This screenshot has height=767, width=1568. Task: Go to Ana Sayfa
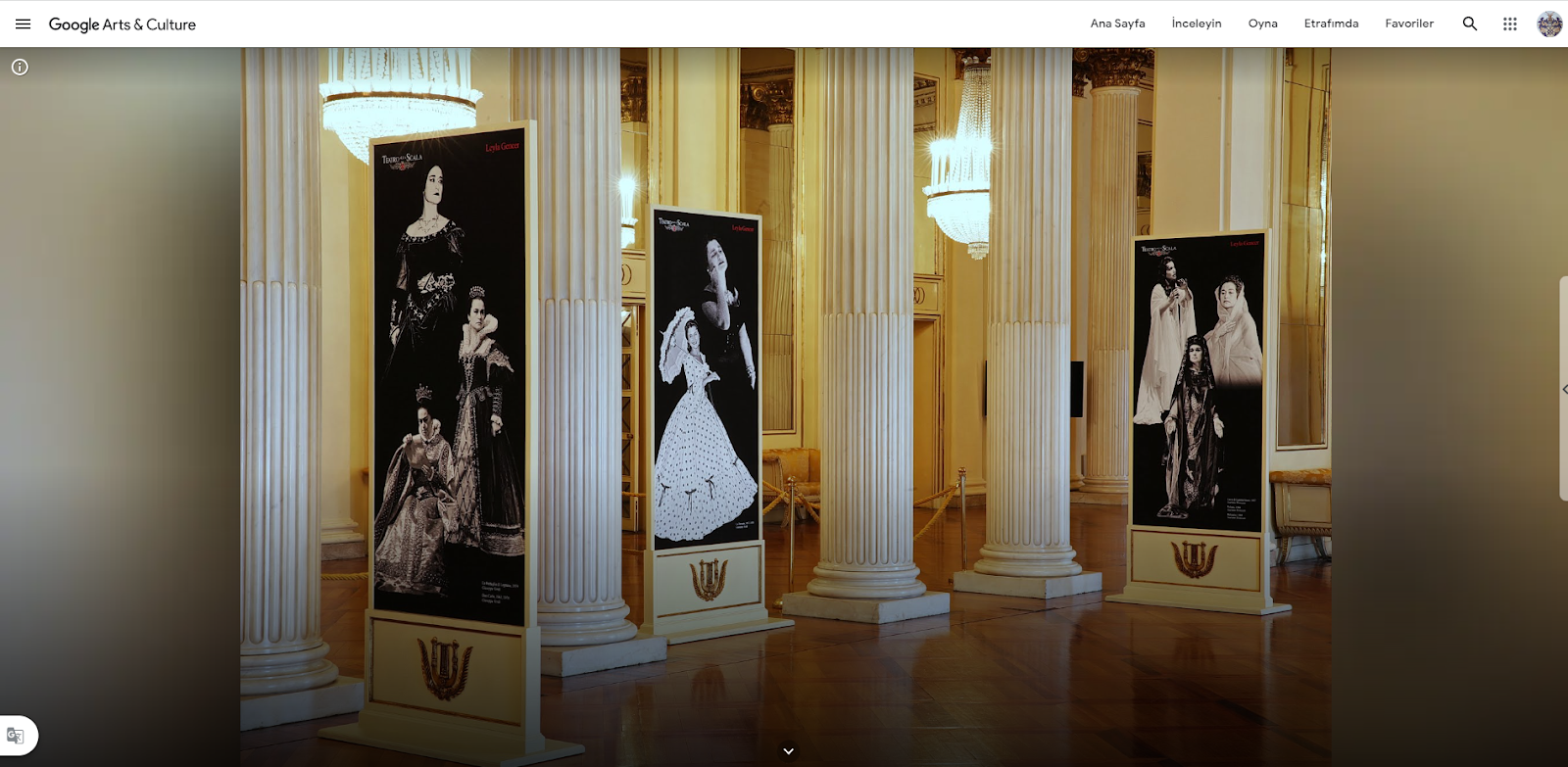(x=1117, y=24)
